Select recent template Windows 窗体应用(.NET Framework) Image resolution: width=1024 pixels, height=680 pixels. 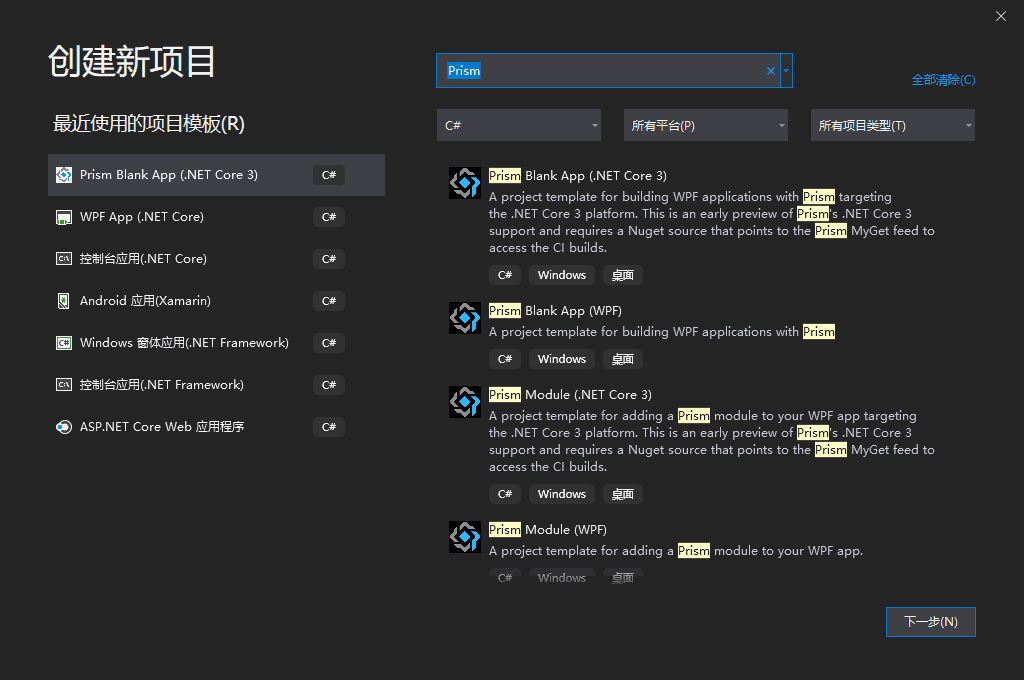click(216, 343)
